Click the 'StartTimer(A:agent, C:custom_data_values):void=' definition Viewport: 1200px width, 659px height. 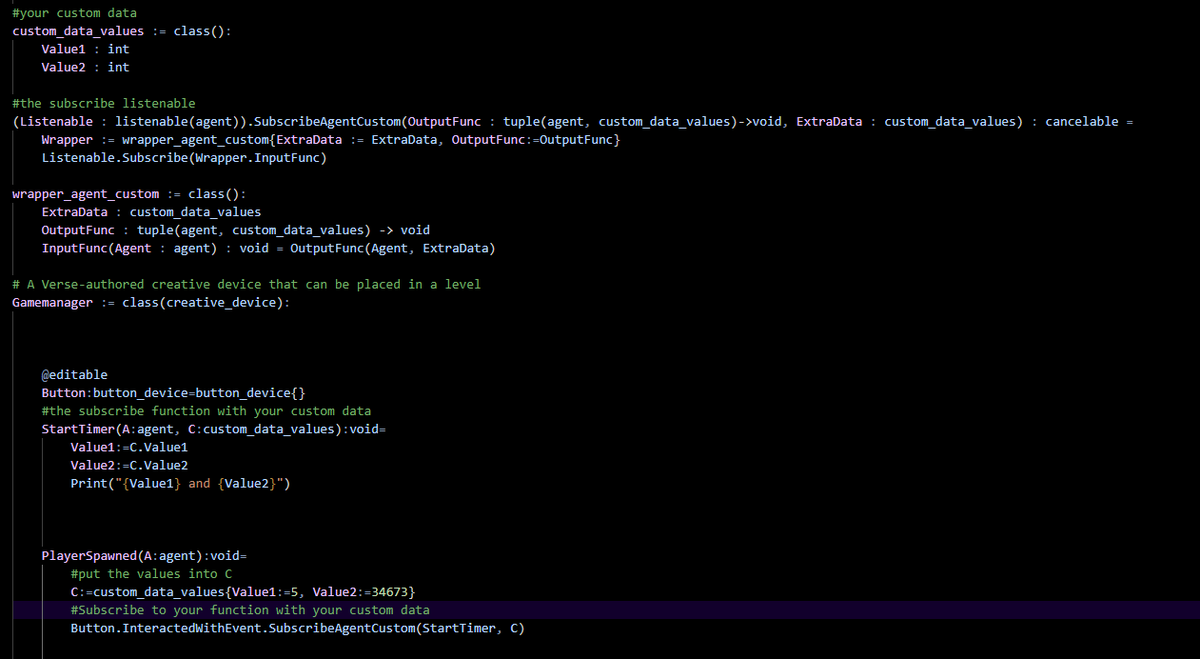click(x=213, y=428)
